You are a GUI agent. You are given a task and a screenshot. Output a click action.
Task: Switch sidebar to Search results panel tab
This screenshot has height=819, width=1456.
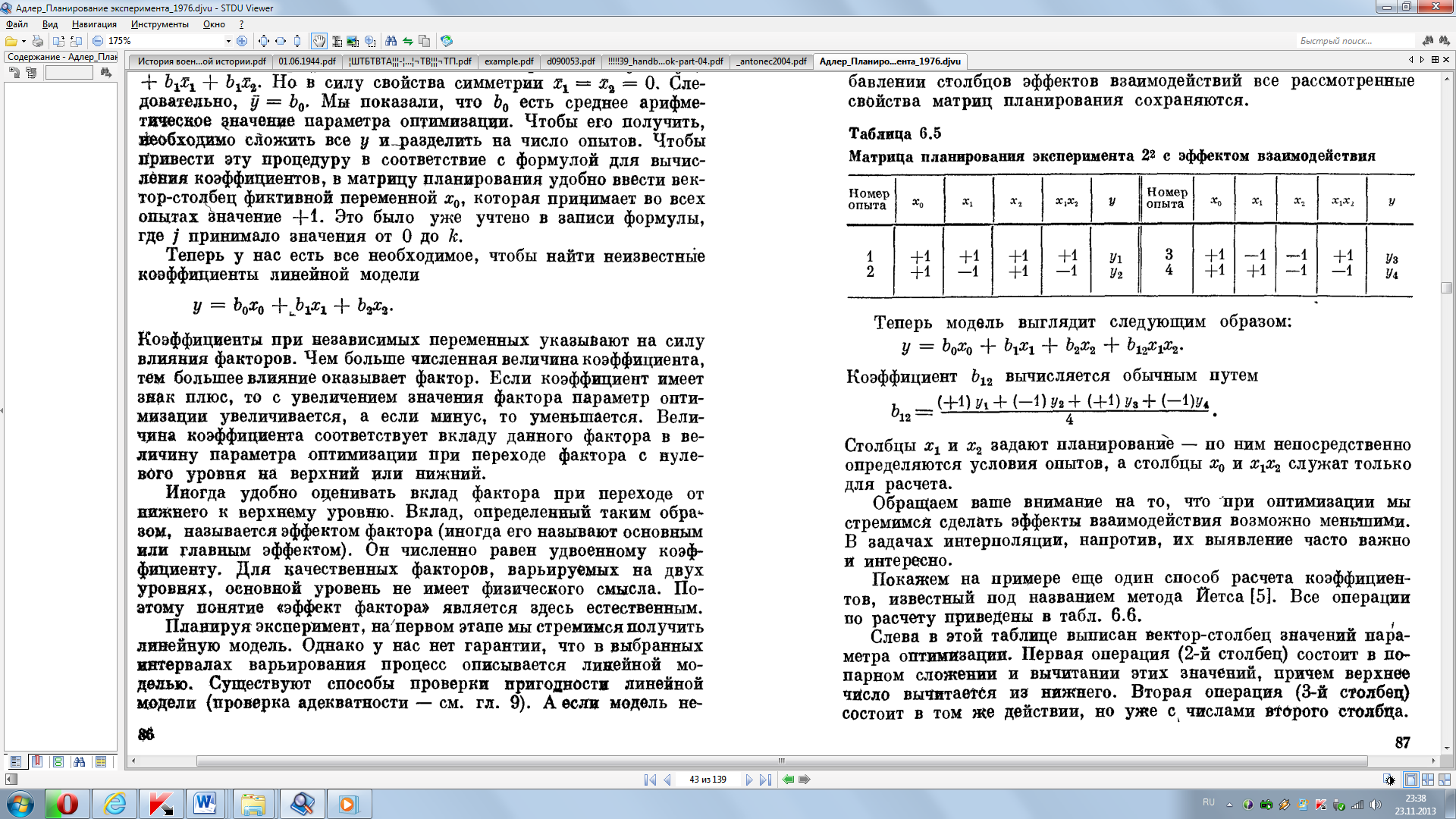click(79, 761)
